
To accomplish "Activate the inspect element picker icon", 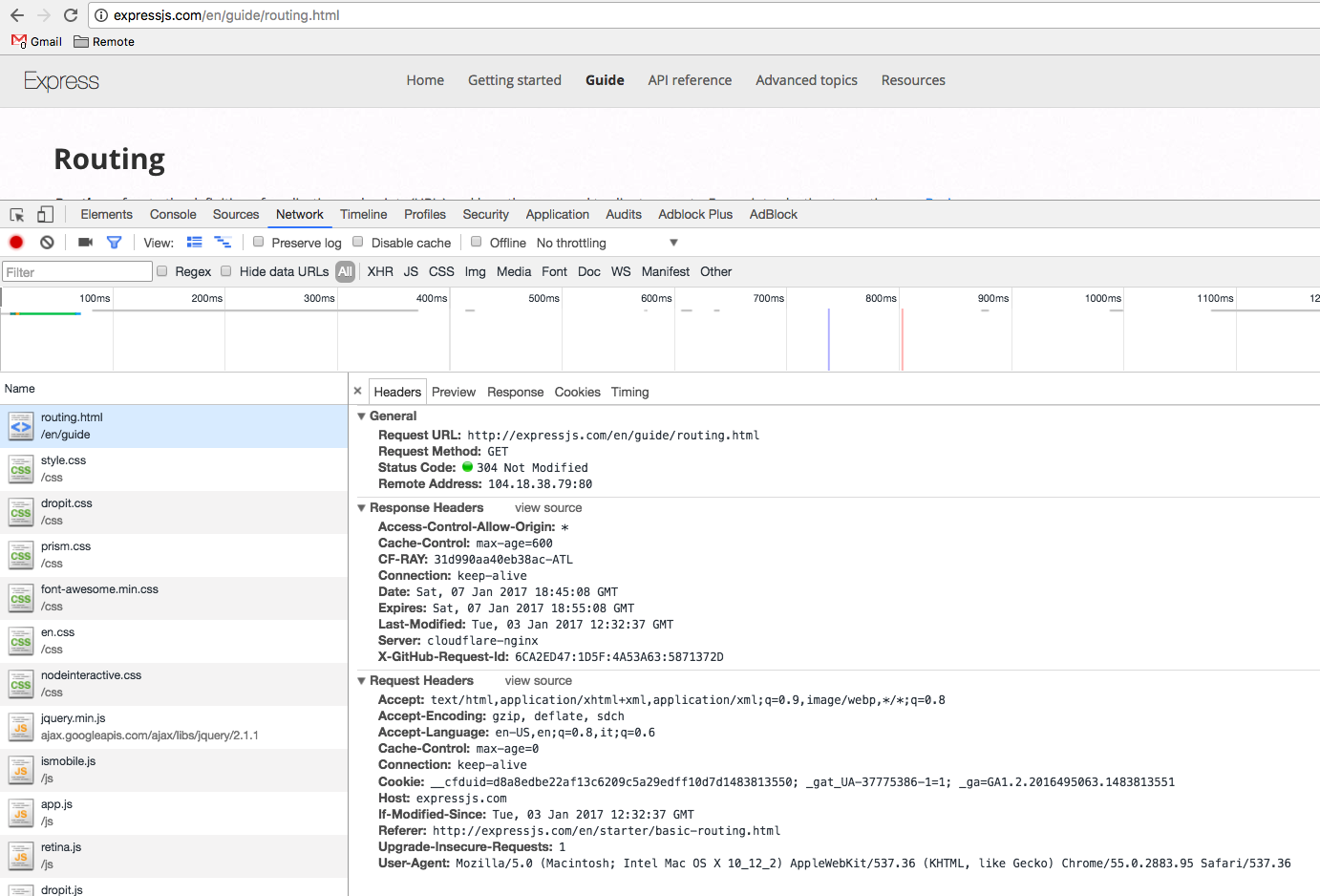I will [x=17, y=215].
